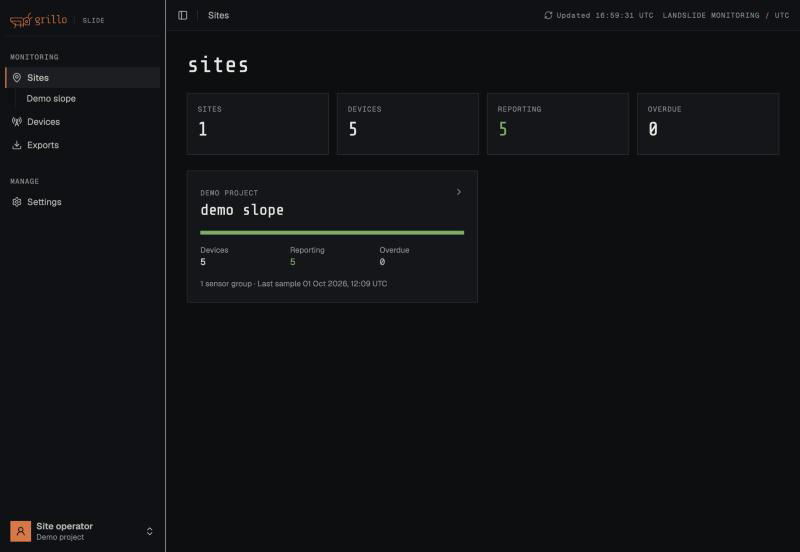Viewport: 800px width, 552px height.
Task: Click the Exports download icon
Action: pos(17,145)
